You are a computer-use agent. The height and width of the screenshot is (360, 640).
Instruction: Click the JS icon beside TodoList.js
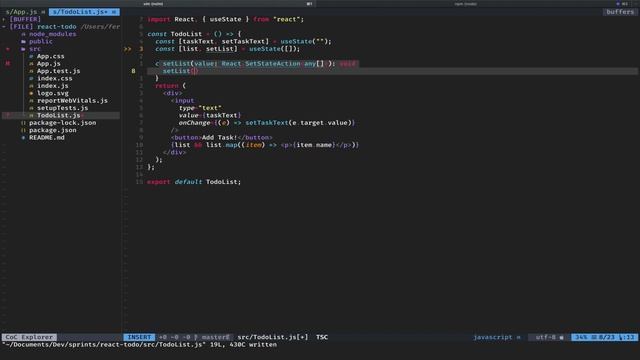coord(31,115)
